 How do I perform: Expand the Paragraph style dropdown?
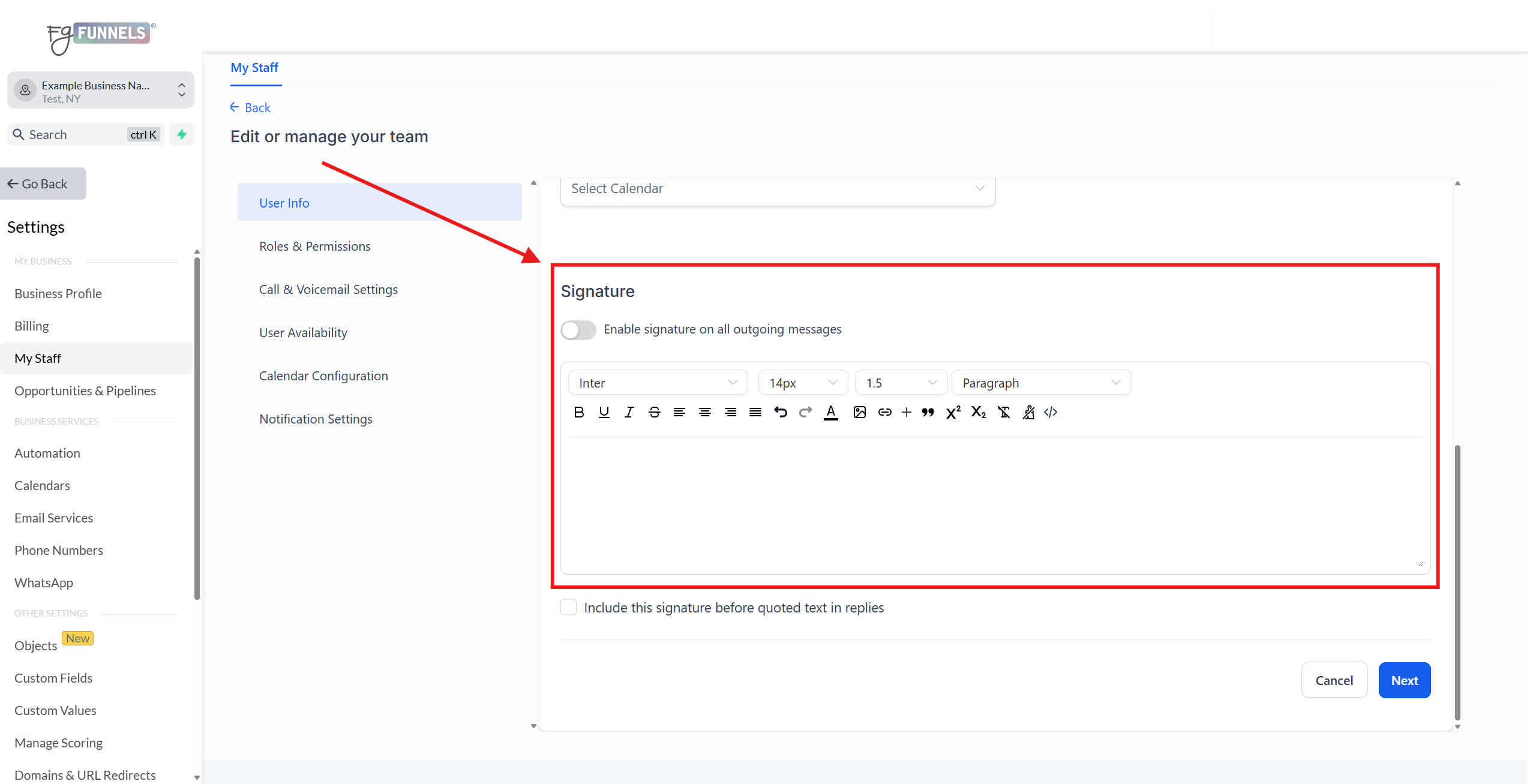1041,383
